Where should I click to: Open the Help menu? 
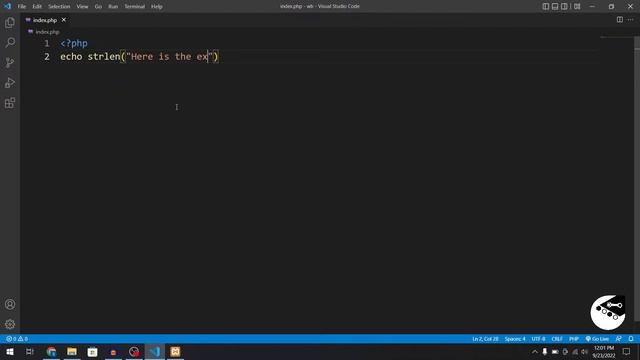pyautogui.click(x=157, y=7)
